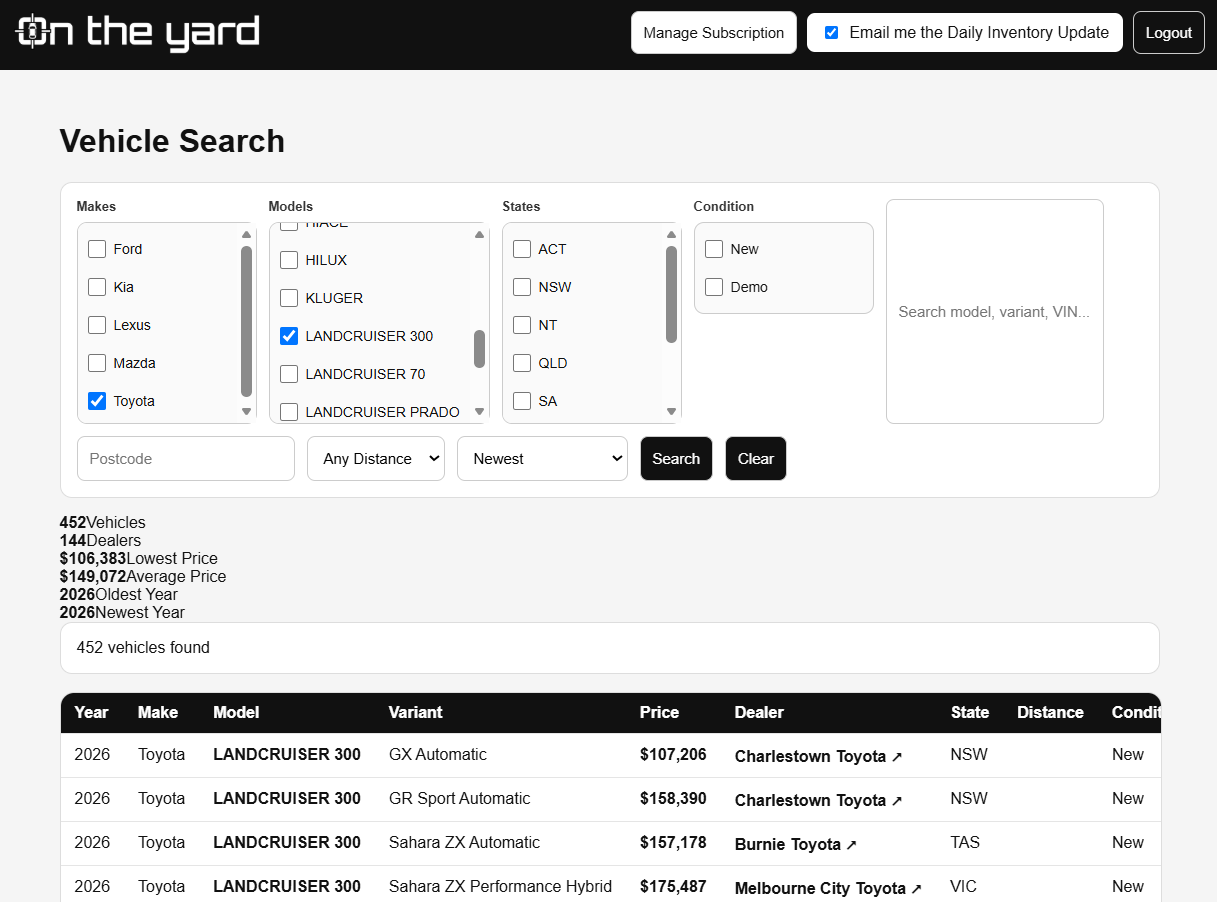Viewport: 1217px width, 902px height.
Task: Click the Year column header
Action: pyautogui.click(x=91, y=712)
